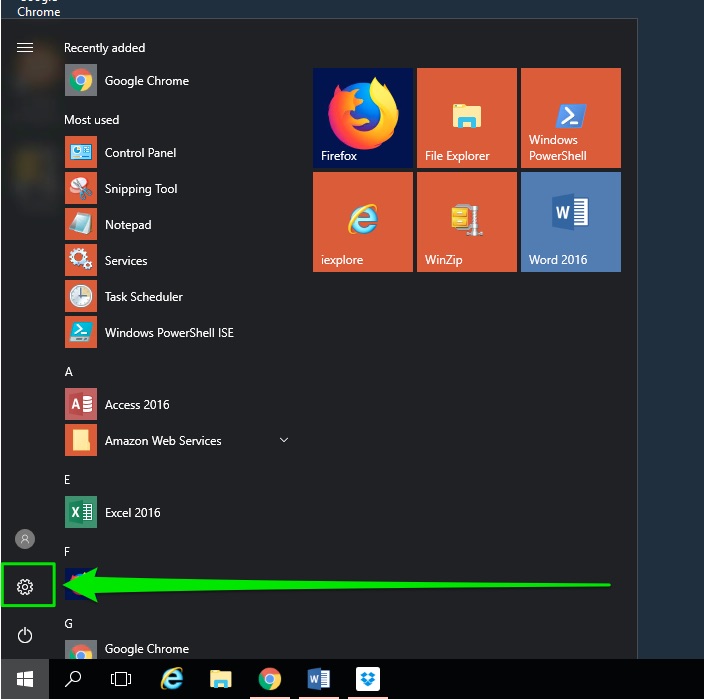This screenshot has height=699, width=704.
Task: Open Access 2016 under section A
Action: [178, 404]
